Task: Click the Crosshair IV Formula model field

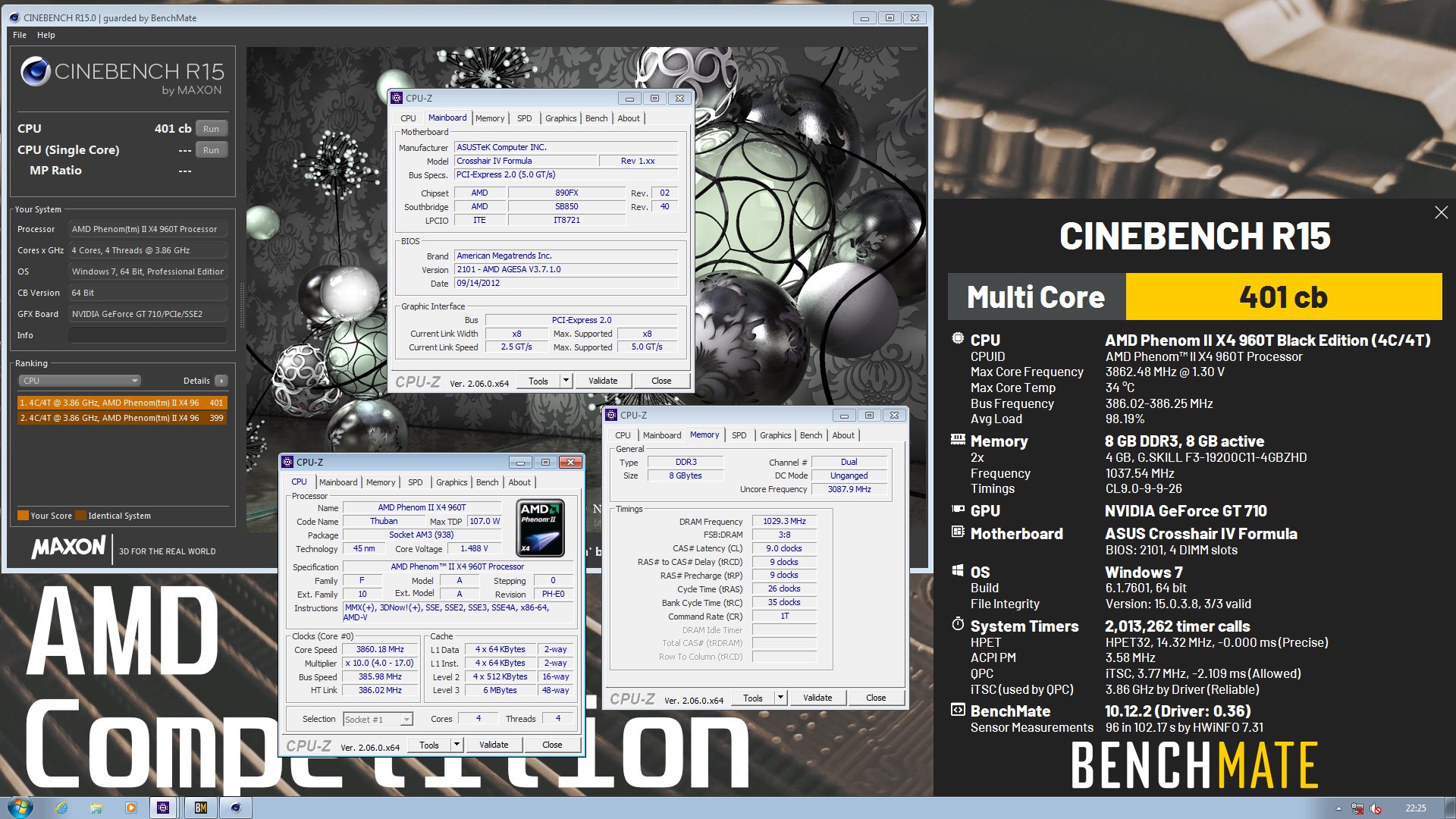Action: click(525, 161)
